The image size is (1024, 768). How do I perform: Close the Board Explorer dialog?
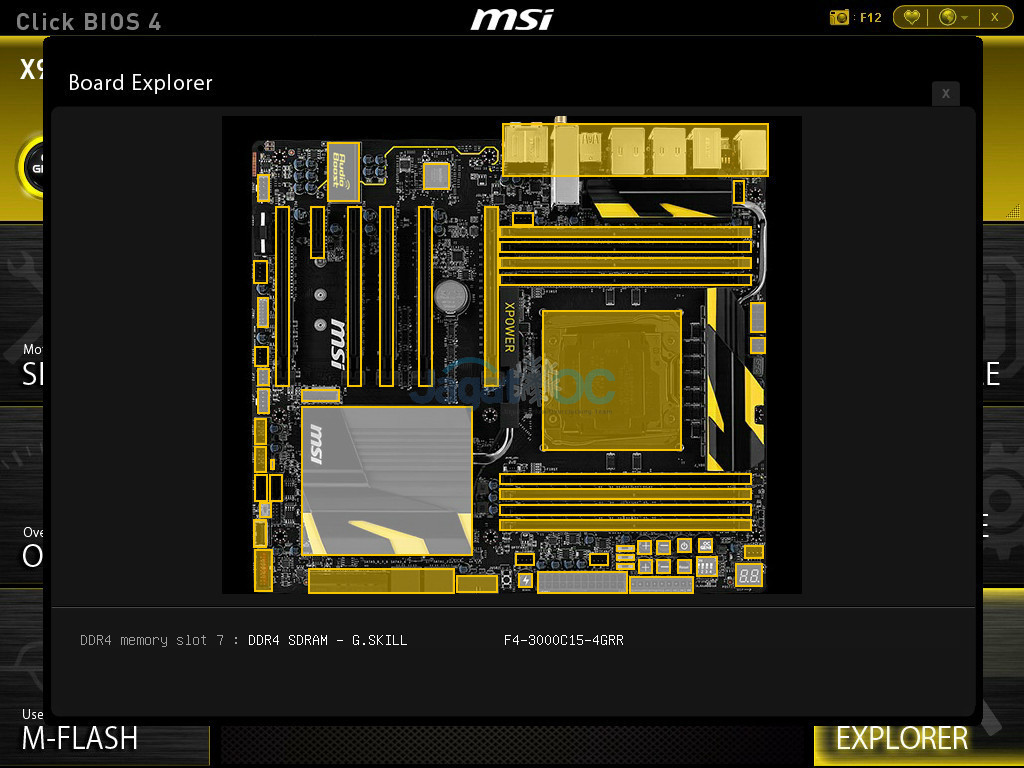point(946,93)
